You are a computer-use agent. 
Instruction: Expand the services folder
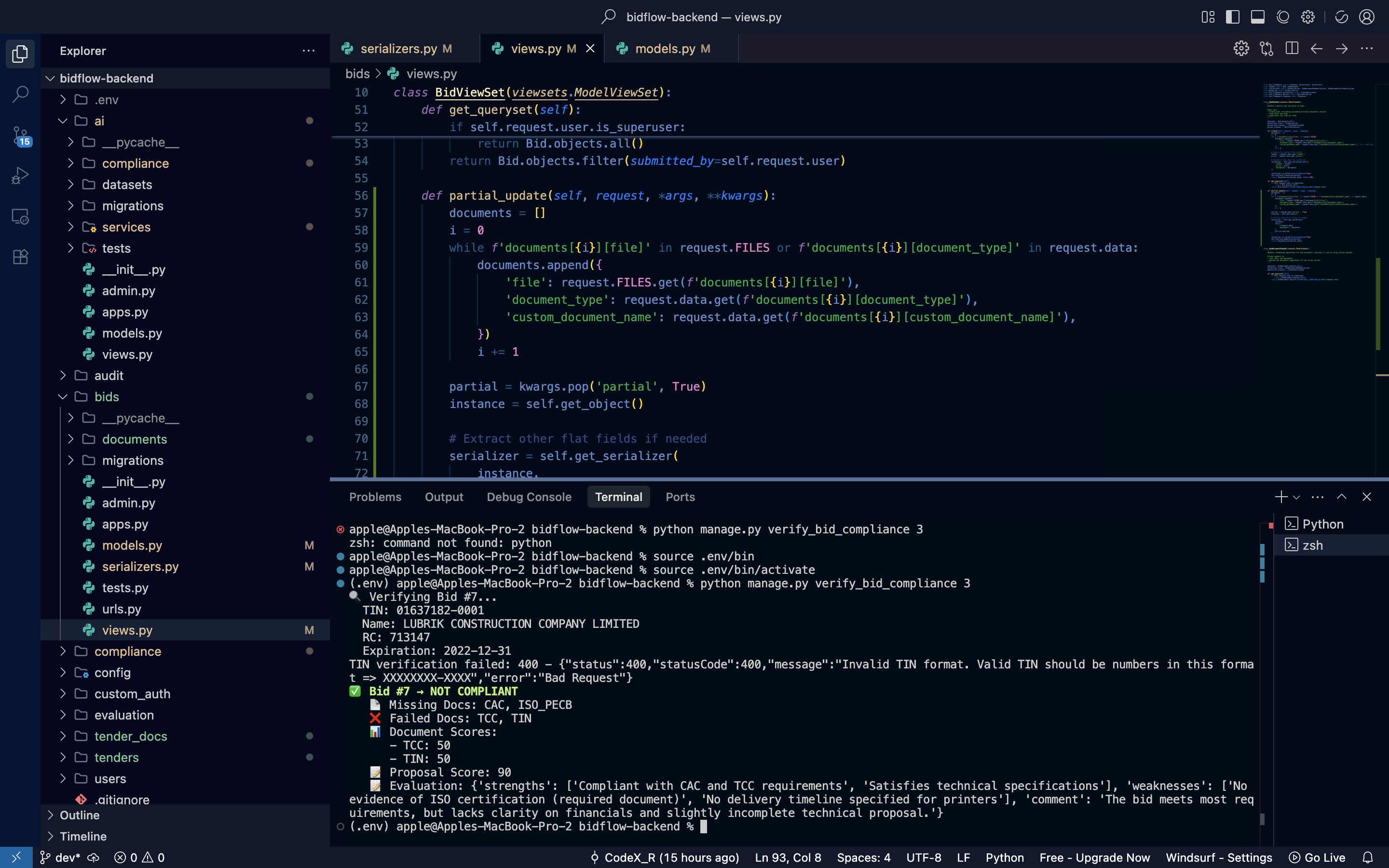[185, 227]
